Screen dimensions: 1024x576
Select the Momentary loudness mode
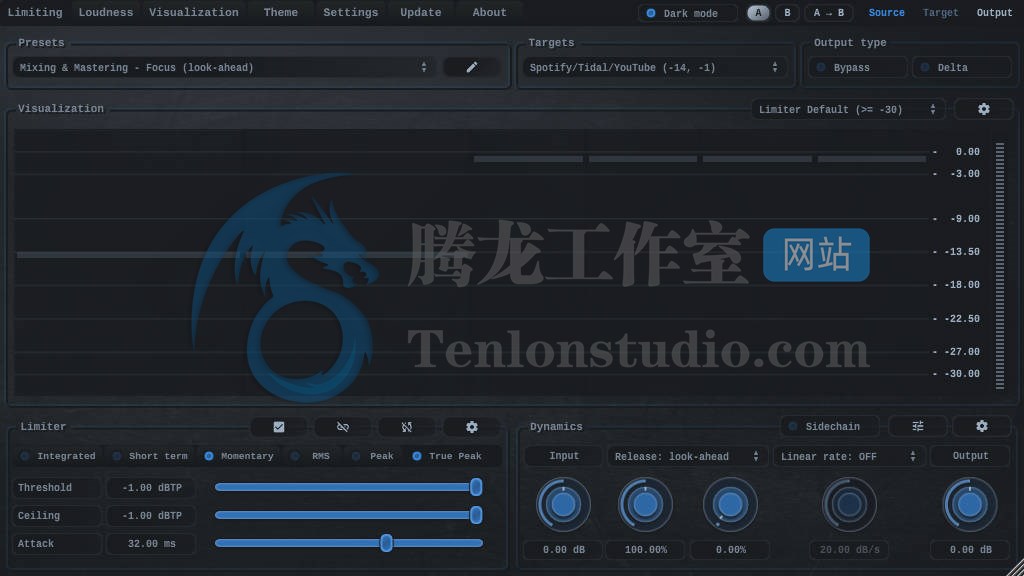240,456
